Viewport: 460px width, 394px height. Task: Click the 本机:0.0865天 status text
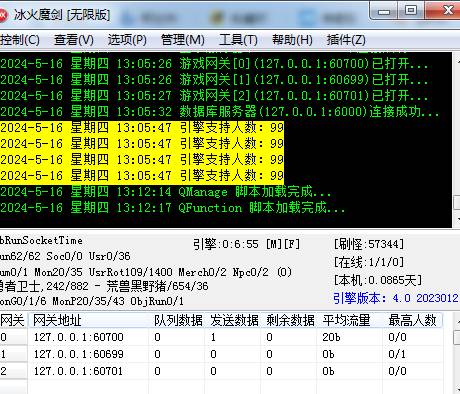(378, 280)
